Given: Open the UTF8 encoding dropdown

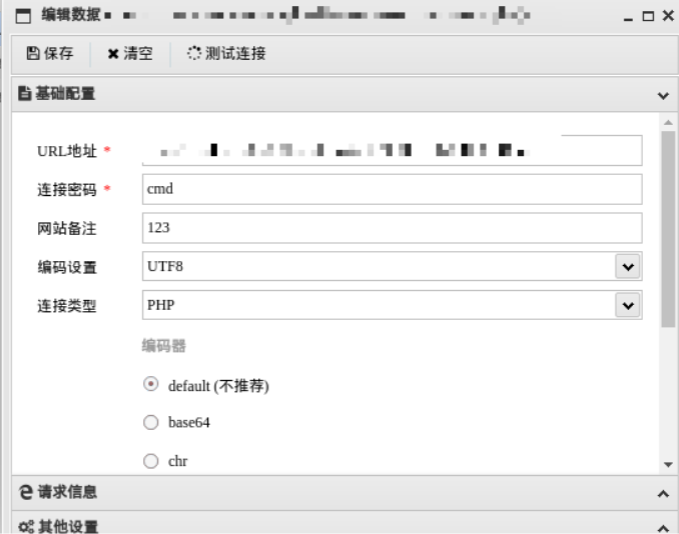Looking at the screenshot, I should (x=627, y=267).
